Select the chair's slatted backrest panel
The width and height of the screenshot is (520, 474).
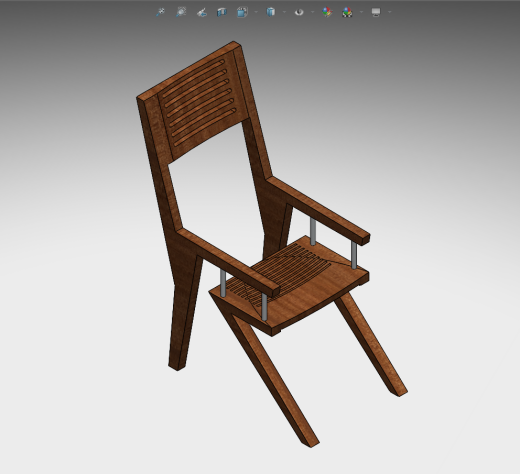pos(202,105)
